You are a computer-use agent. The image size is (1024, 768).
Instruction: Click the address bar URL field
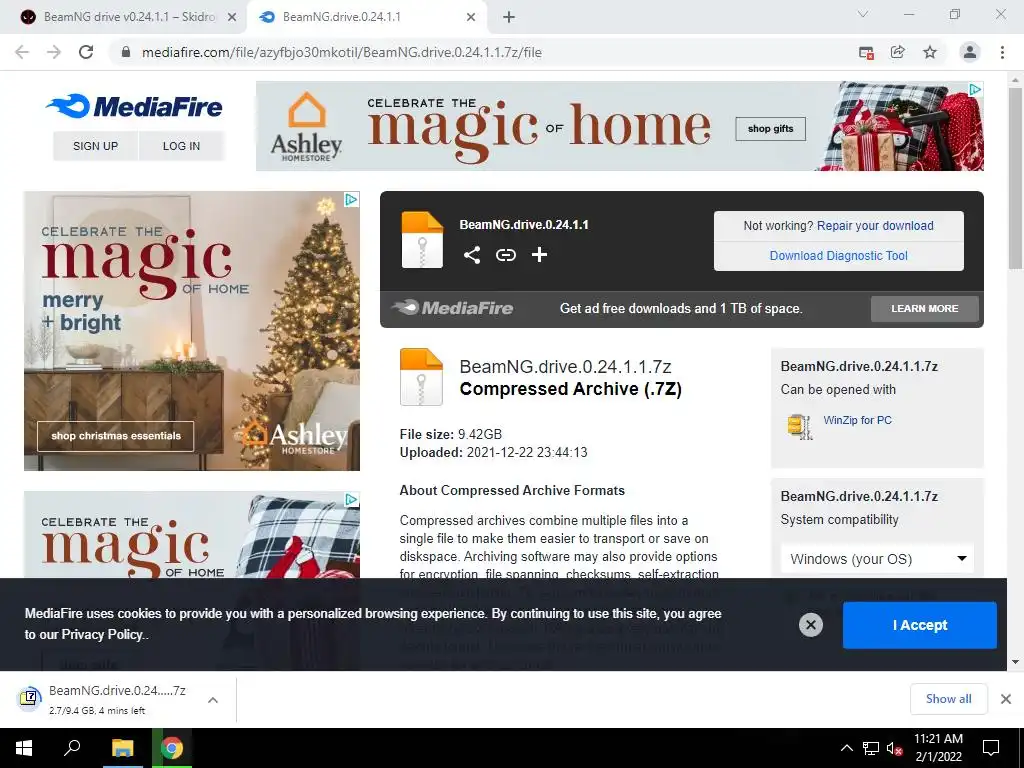tap(483, 52)
